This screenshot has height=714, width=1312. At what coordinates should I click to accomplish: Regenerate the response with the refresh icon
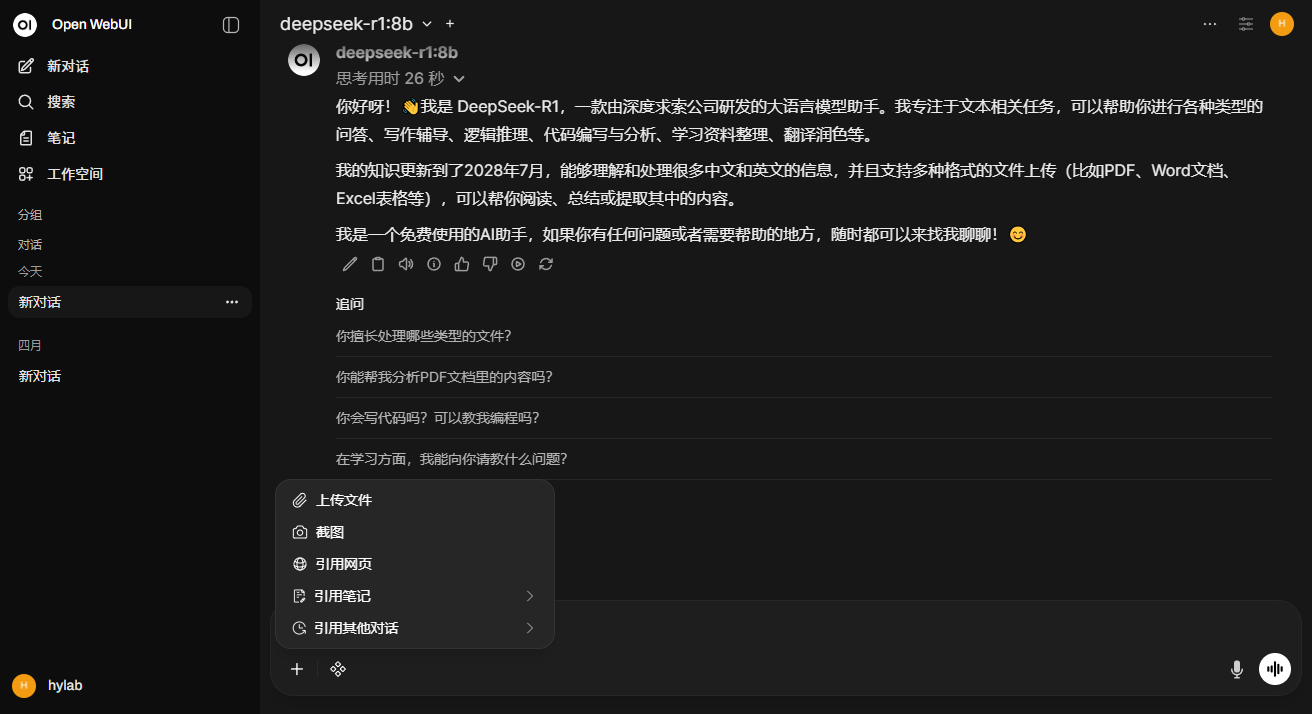[545, 264]
